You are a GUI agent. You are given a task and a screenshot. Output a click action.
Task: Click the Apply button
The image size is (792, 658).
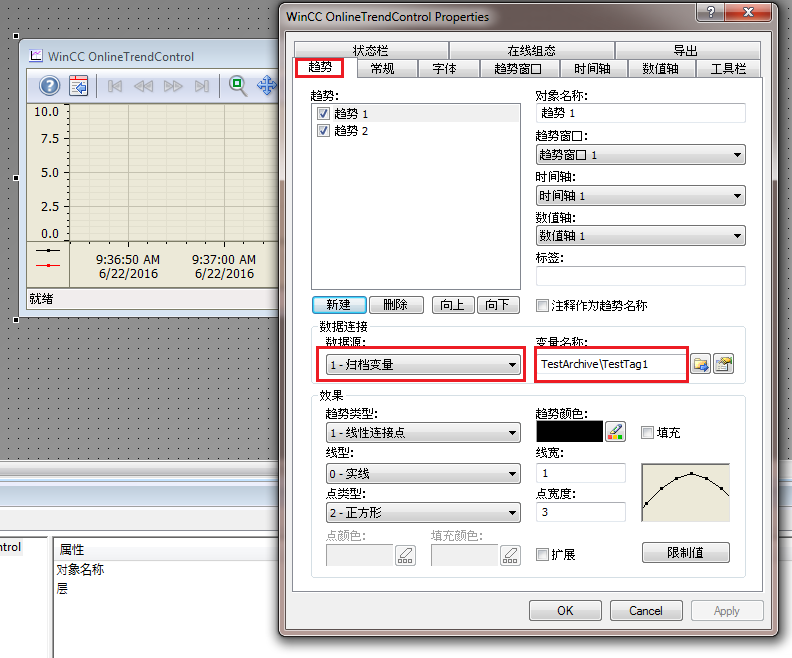tap(727, 611)
